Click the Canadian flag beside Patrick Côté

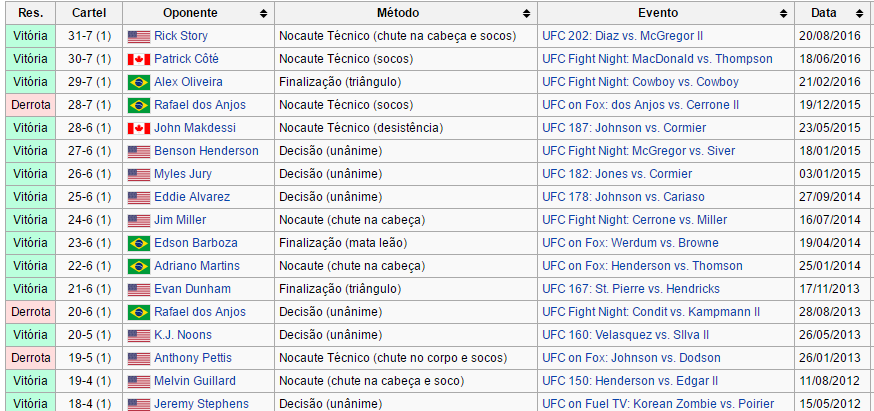[139, 59]
